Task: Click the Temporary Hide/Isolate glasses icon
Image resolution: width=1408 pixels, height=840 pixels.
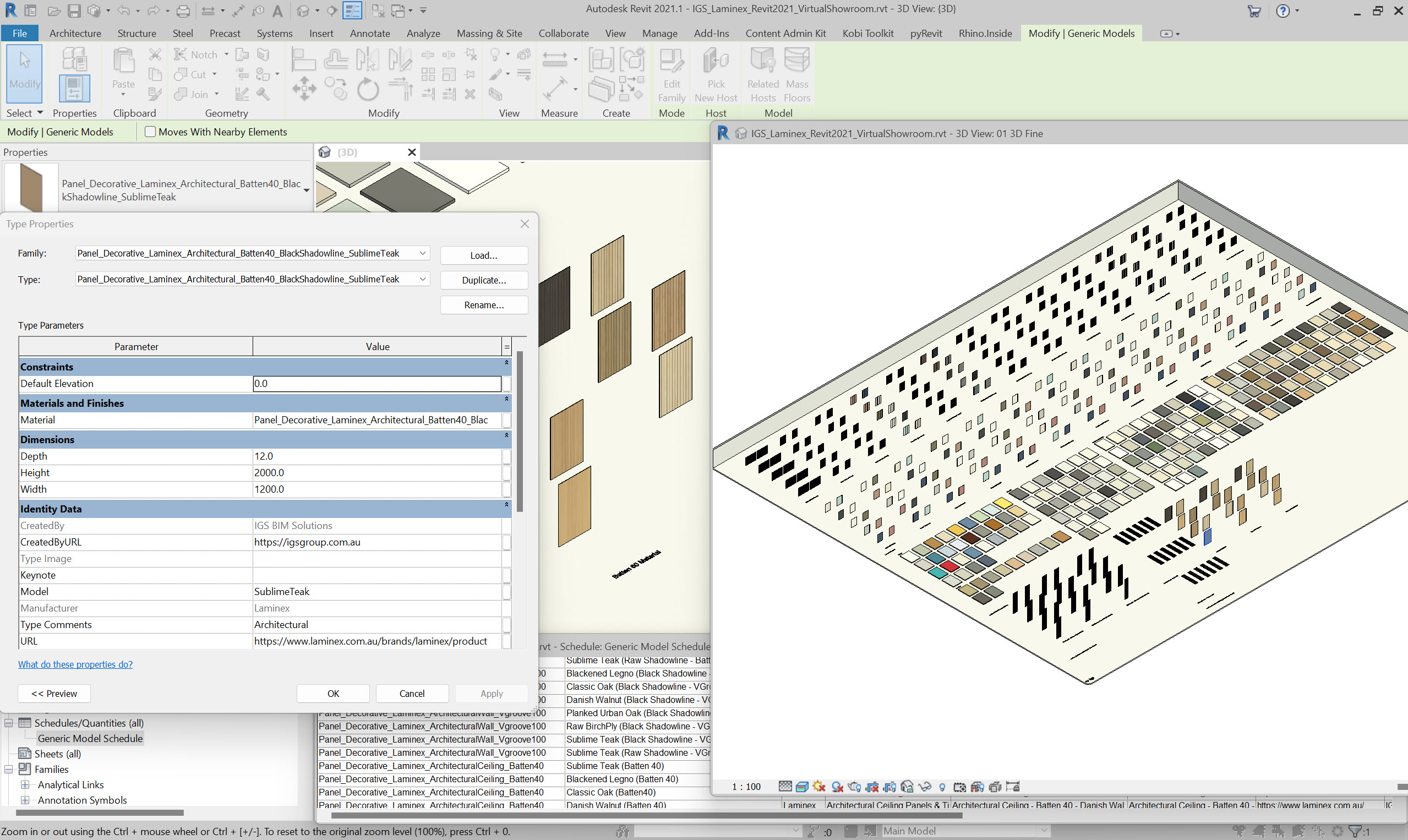Action: point(925,787)
